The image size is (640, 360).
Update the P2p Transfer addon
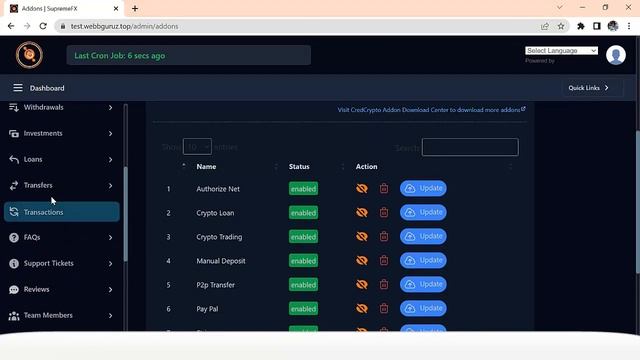coord(423,284)
